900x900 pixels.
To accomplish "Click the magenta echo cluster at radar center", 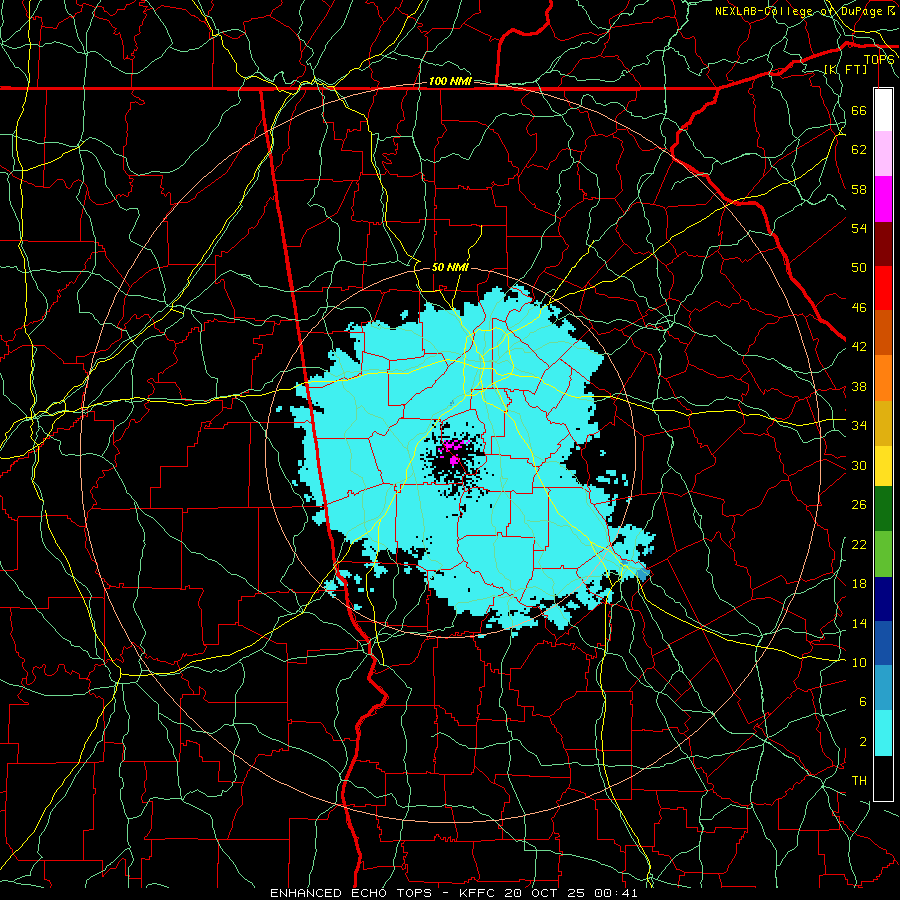I will [x=455, y=451].
